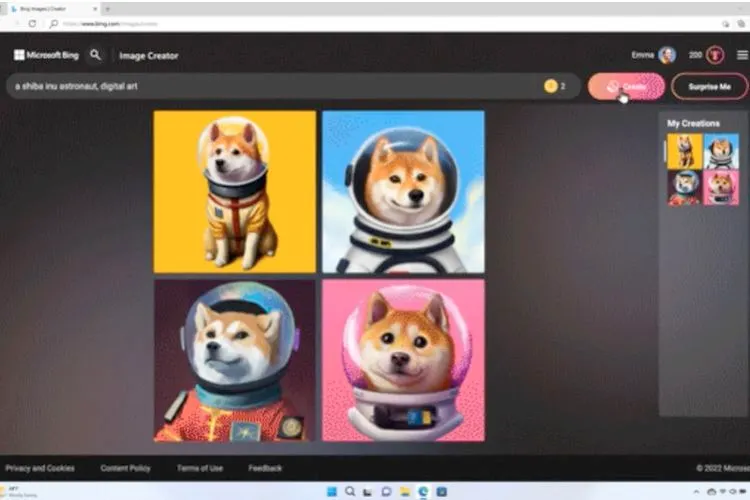The width and height of the screenshot is (750, 500).
Task: Click the Microsoft Bing logo
Action: click(46, 55)
